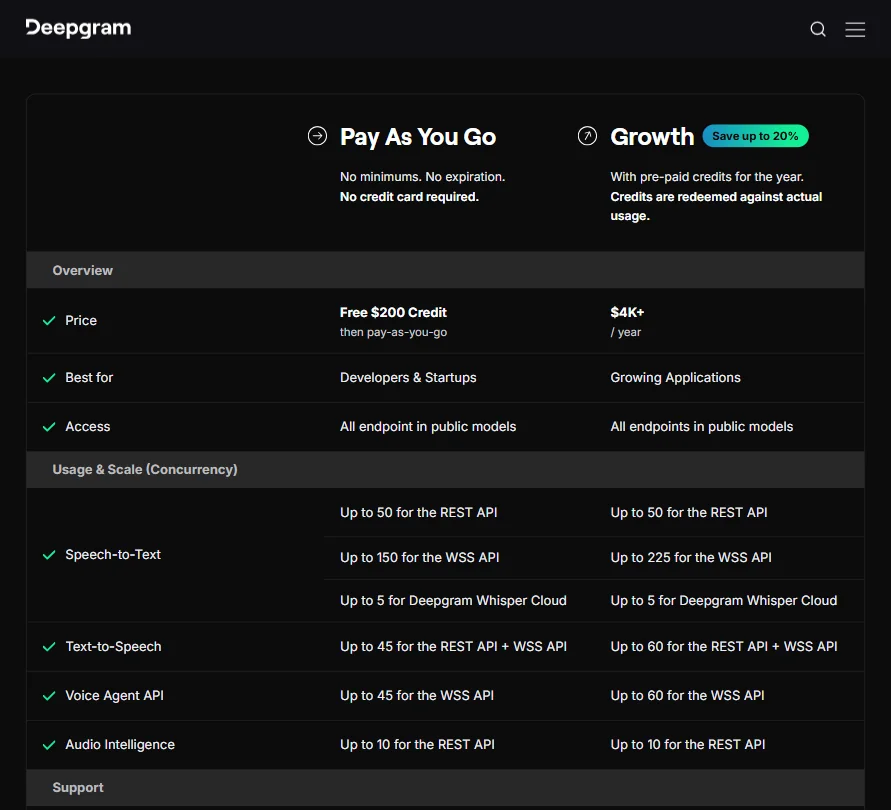The height and width of the screenshot is (810, 891).
Task: Click the Best for row label
Action: (x=89, y=377)
